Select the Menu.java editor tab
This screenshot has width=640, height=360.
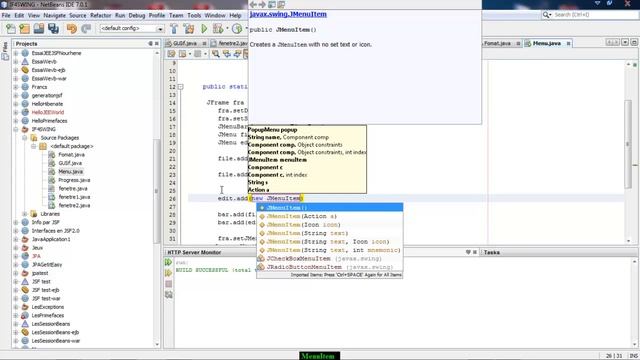pyautogui.click(x=547, y=43)
